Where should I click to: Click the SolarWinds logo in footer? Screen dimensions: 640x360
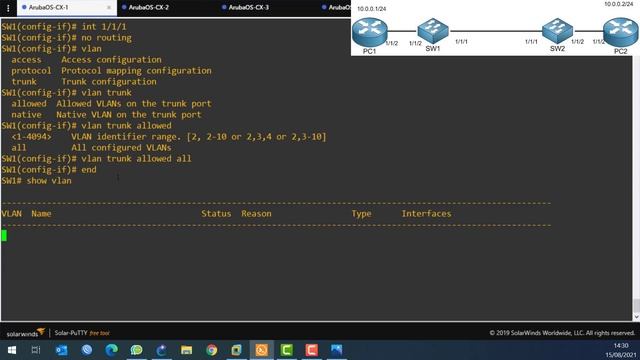25,332
